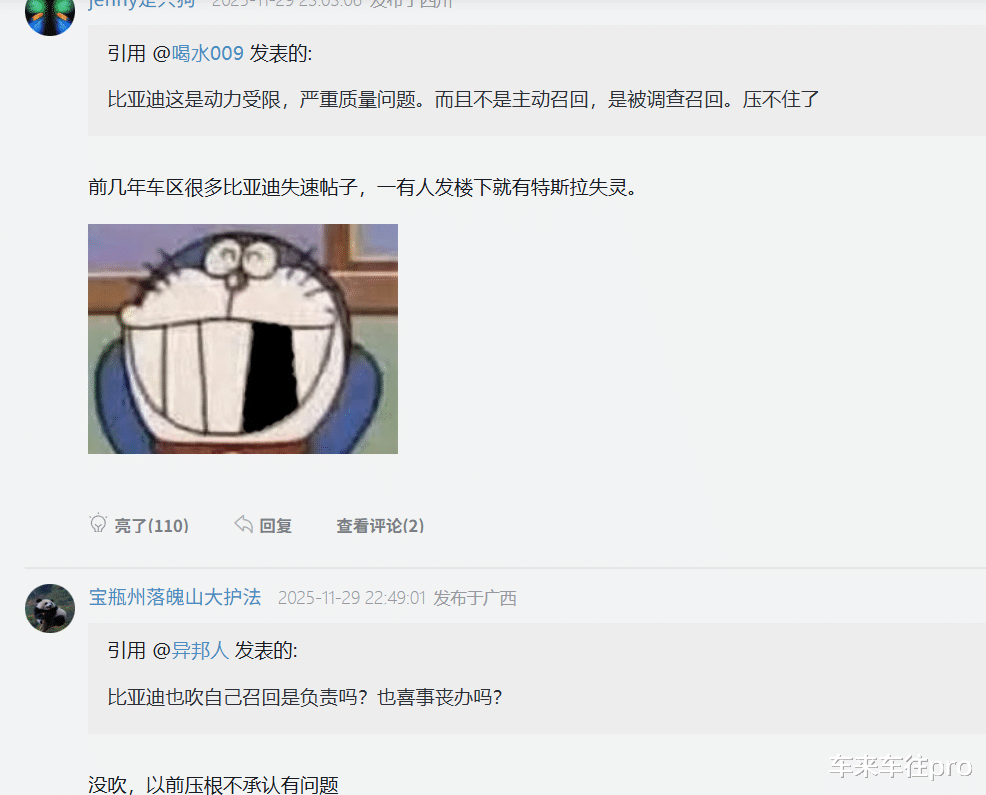Open the Doraemon meme image
Screen dimensions: 986x795
(x=243, y=338)
